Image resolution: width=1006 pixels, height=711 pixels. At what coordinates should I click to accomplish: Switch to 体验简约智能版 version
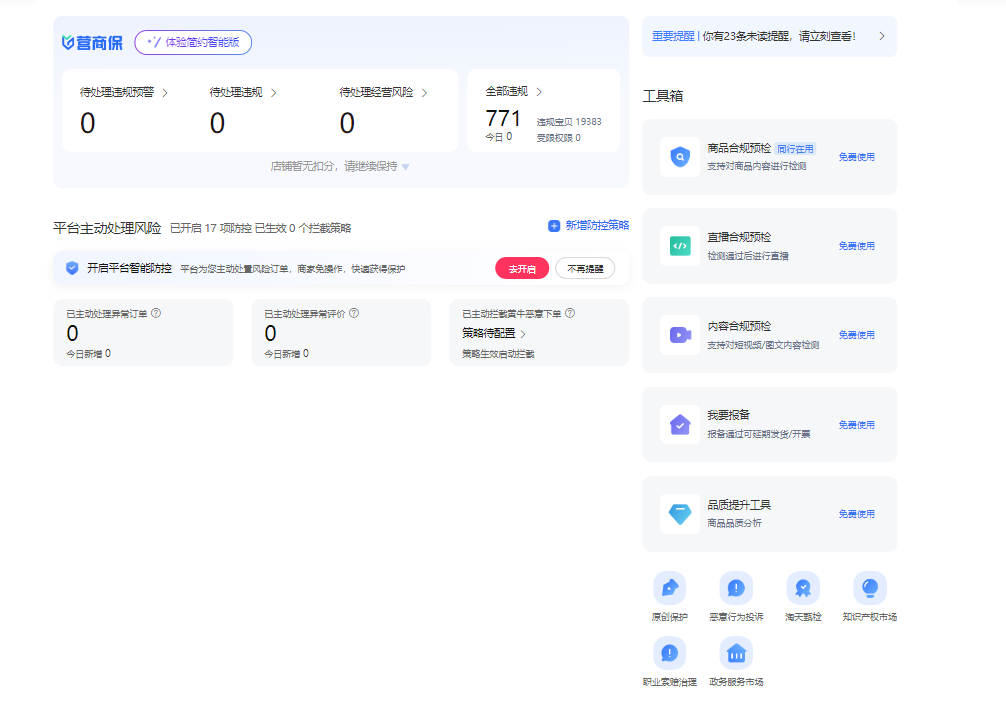coord(193,42)
